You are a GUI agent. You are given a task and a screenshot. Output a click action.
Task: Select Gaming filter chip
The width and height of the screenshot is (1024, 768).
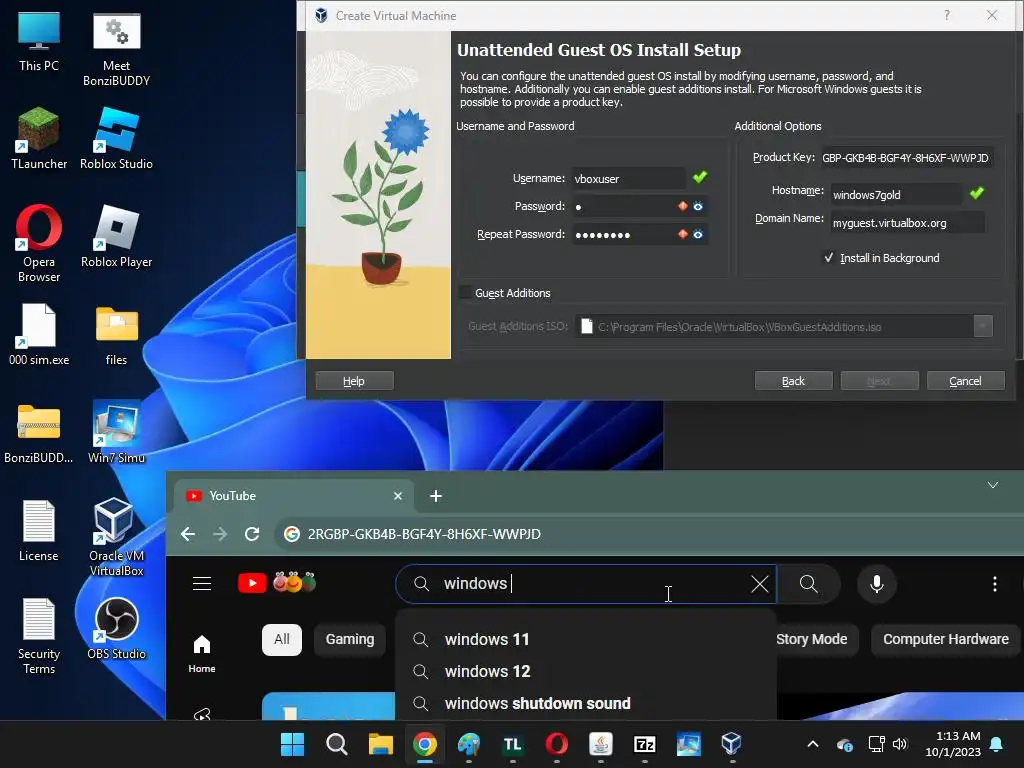tap(350, 639)
